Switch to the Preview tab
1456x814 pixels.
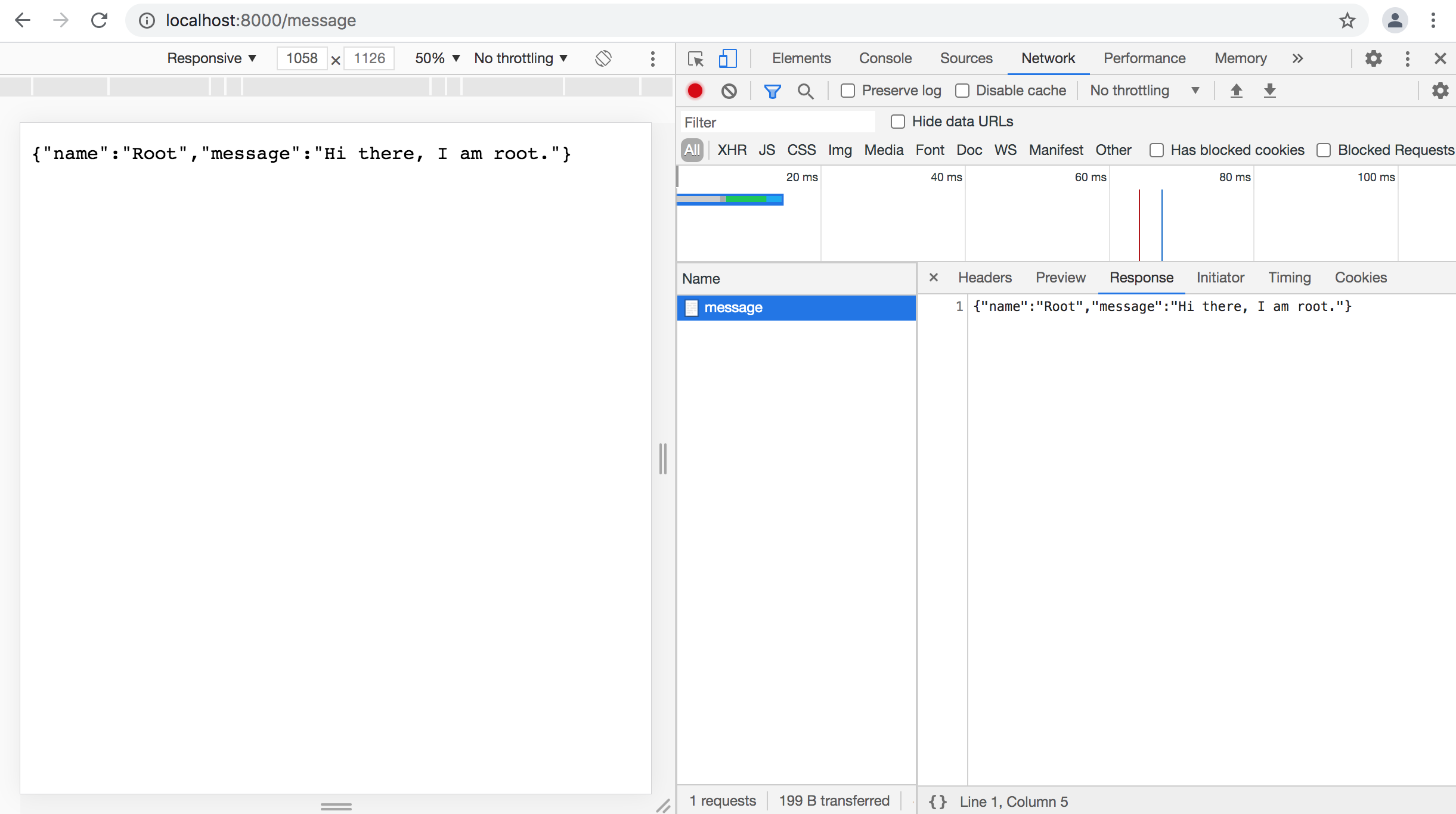click(1060, 277)
